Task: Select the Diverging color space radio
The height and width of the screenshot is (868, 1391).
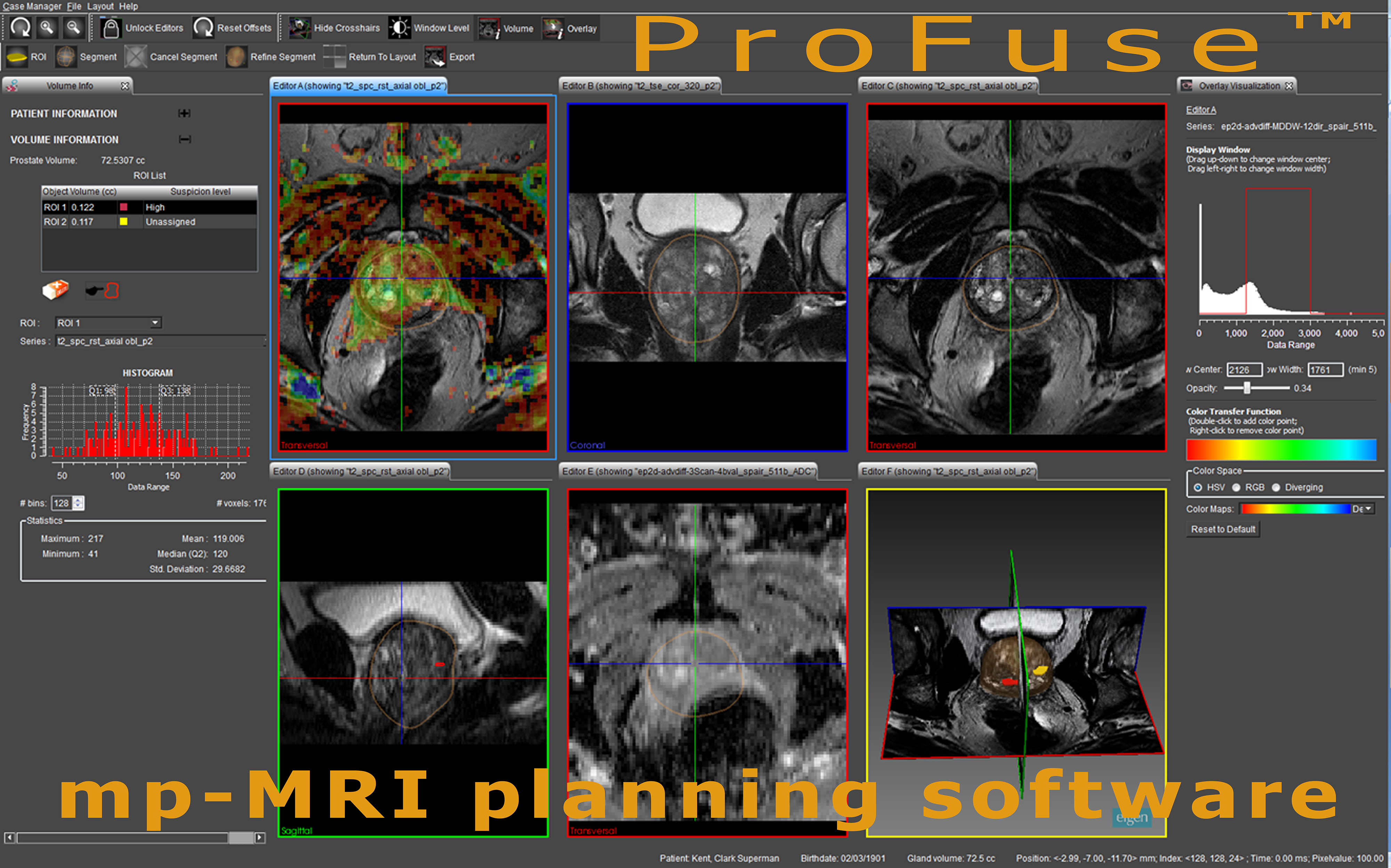Action: coord(1276,488)
